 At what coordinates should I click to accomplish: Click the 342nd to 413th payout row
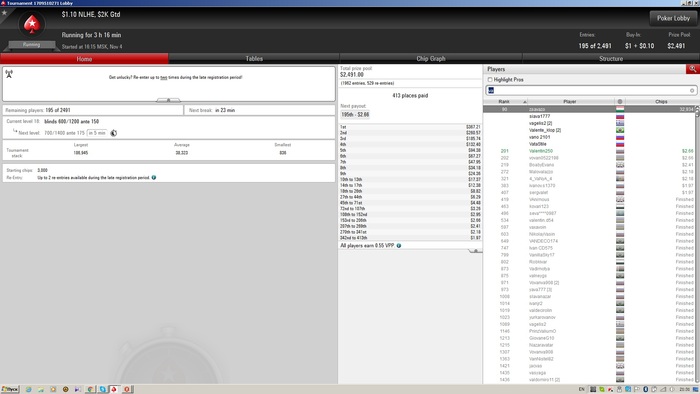(410, 238)
